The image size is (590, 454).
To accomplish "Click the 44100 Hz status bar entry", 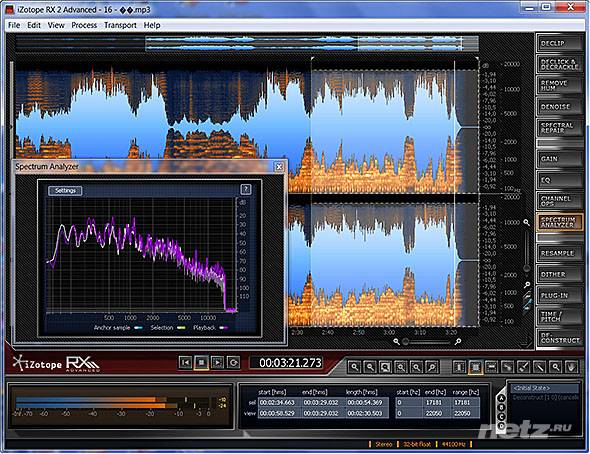I will pos(453,445).
